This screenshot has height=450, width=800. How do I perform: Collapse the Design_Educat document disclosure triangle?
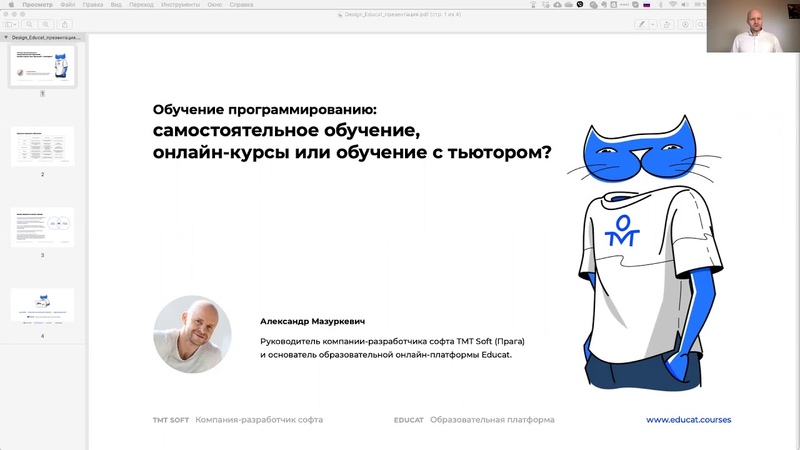[x=6, y=37]
